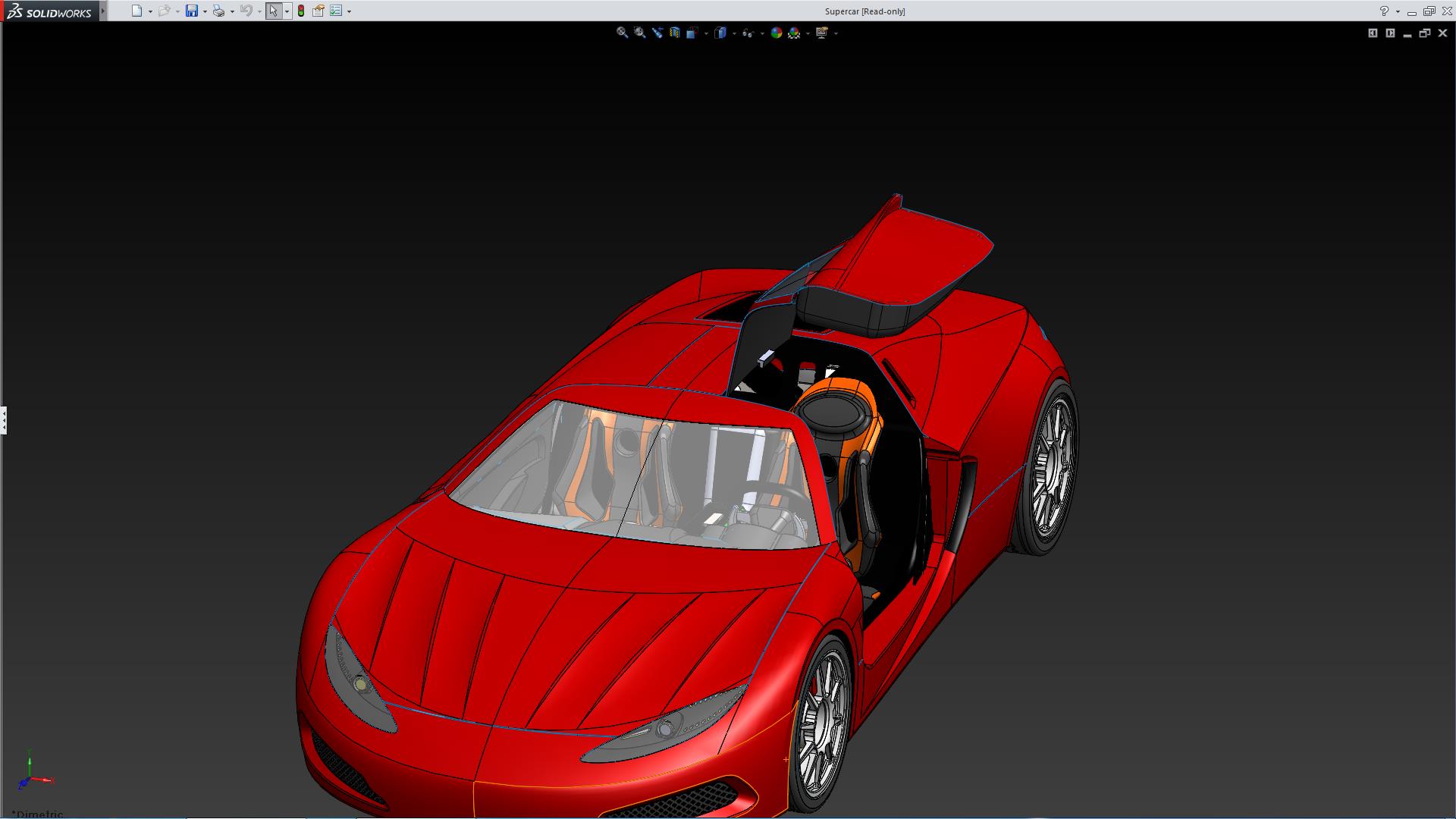Image resolution: width=1456 pixels, height=819 pixels.
Task: Activate the Section View tool
Action: [674, 33]
